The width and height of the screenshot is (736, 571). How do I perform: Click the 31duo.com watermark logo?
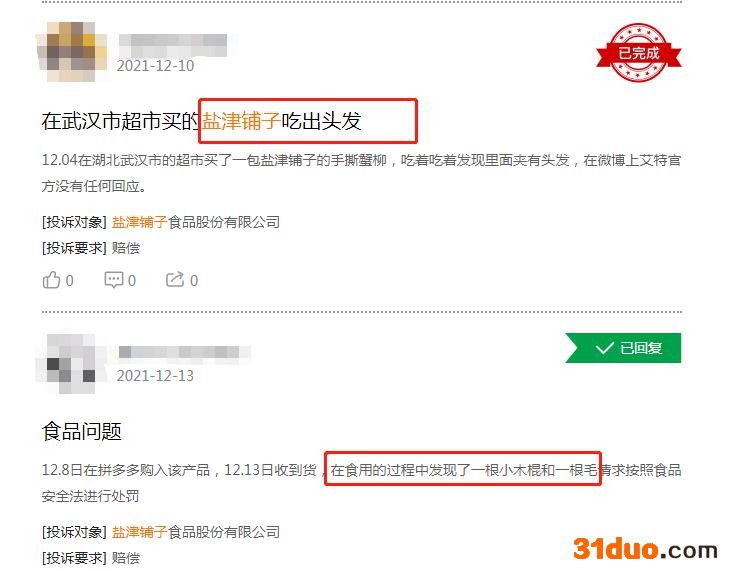click(x=645, y=548)
